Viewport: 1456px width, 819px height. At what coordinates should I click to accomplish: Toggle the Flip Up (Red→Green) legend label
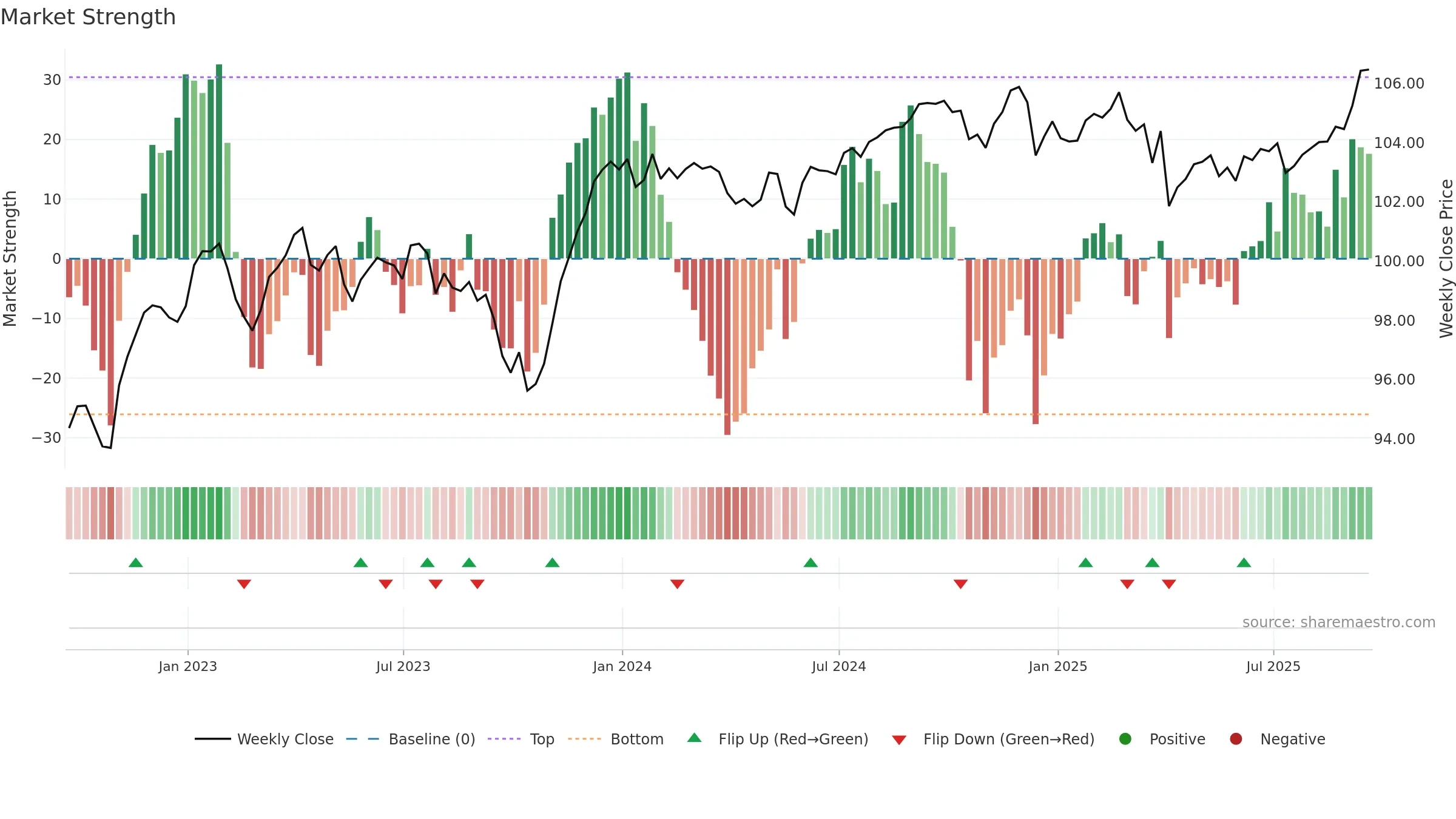click(794, 739)
